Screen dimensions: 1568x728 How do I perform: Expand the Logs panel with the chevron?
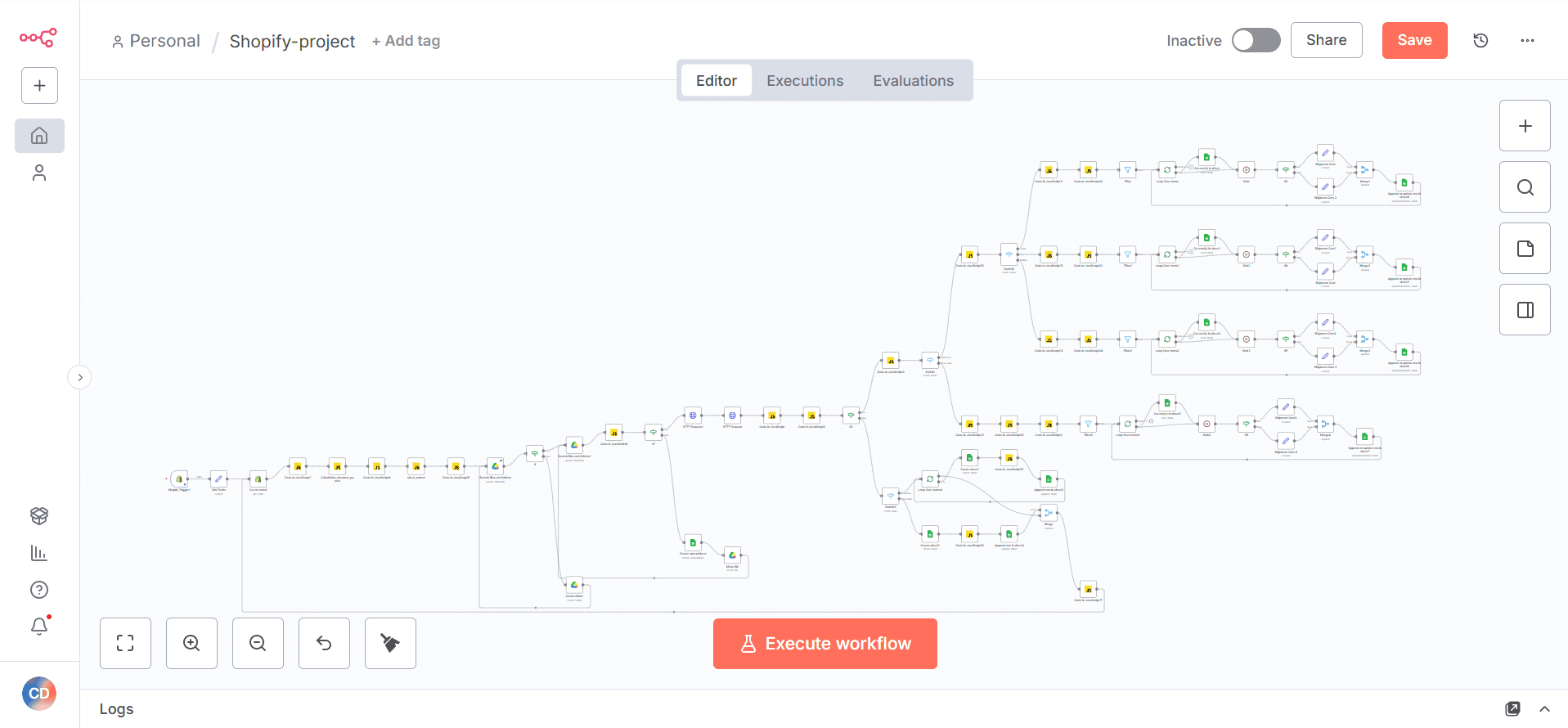1544,709
